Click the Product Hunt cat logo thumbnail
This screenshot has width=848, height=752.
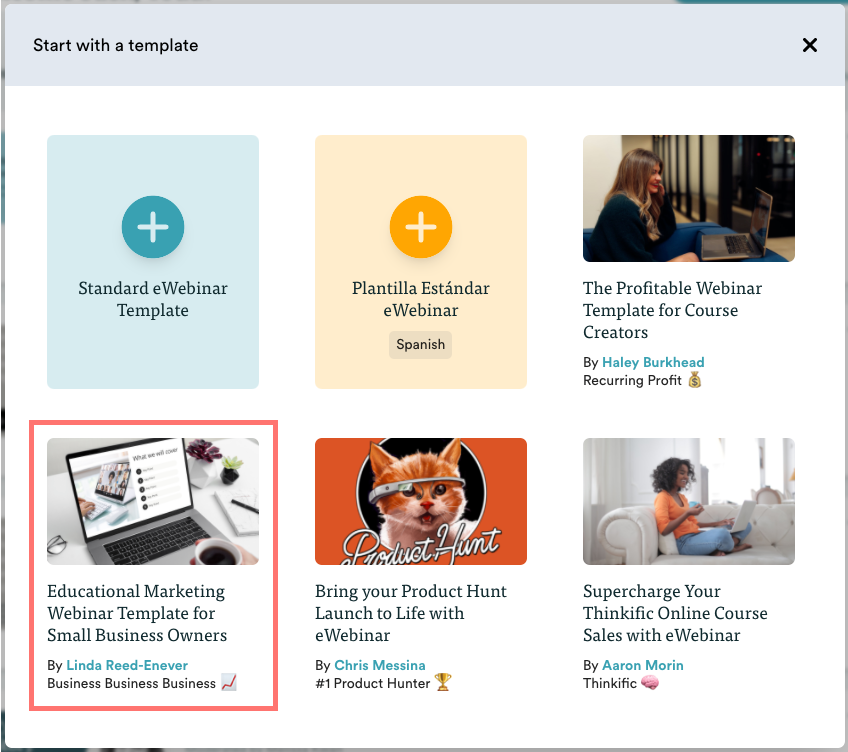pos(421,501)
